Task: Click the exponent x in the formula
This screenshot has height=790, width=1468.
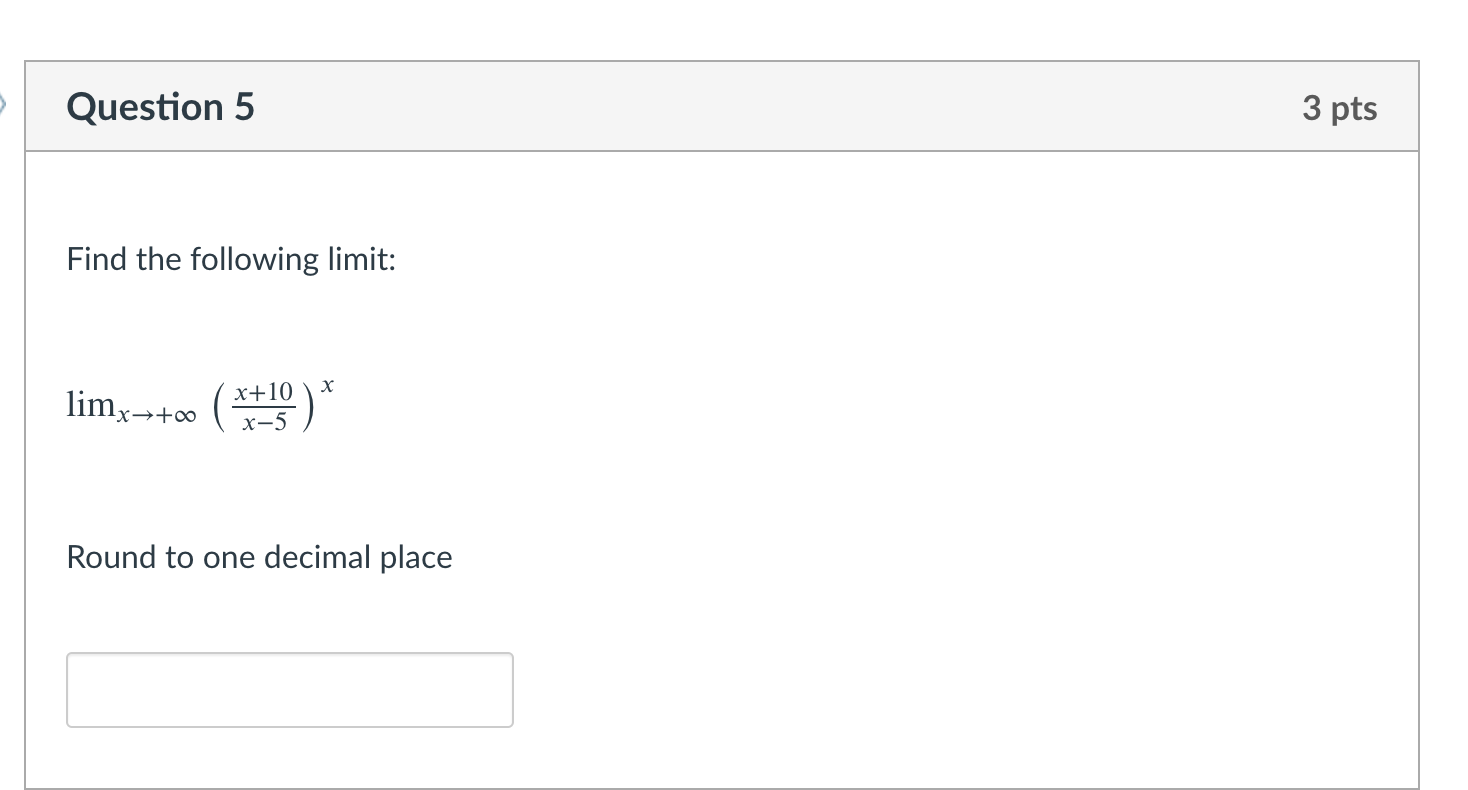Action: click(327, 384)
